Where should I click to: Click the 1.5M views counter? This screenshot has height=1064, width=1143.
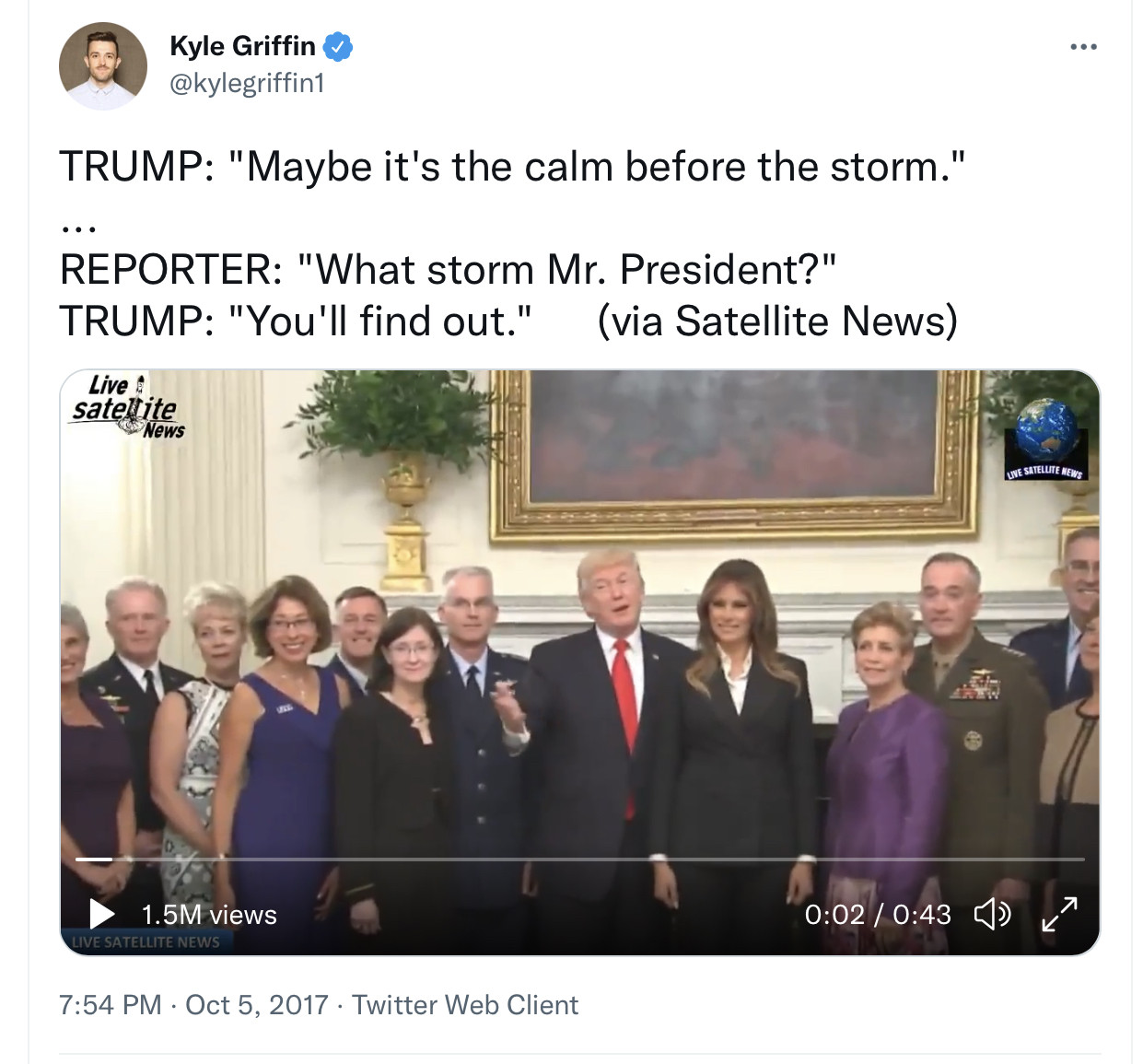(x=209, y=915)
